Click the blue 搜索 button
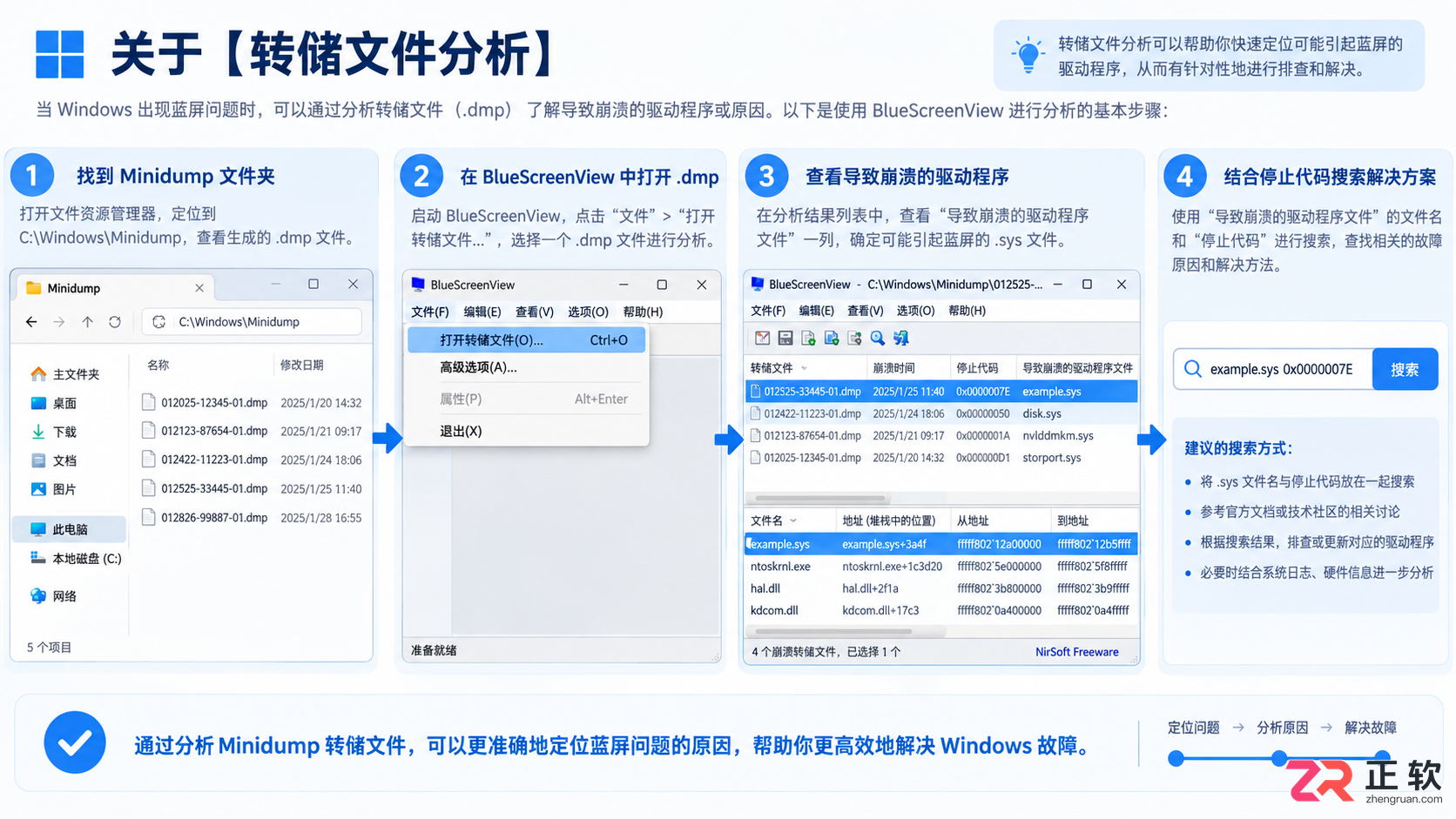 click(1405, 369)
